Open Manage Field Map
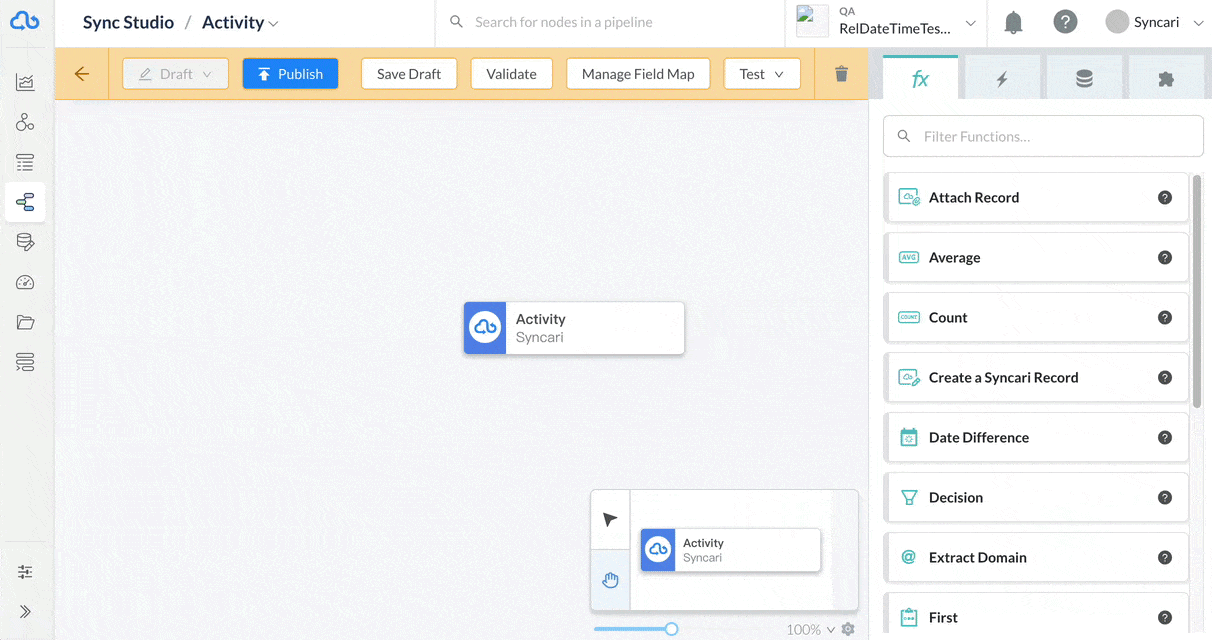Screen dimensions: 1212x640 coord(638,74)
